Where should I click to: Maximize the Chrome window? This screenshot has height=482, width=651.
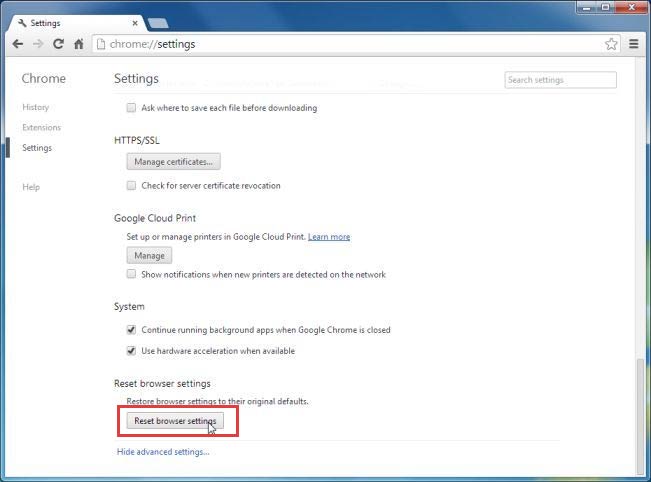coord(606,7)
